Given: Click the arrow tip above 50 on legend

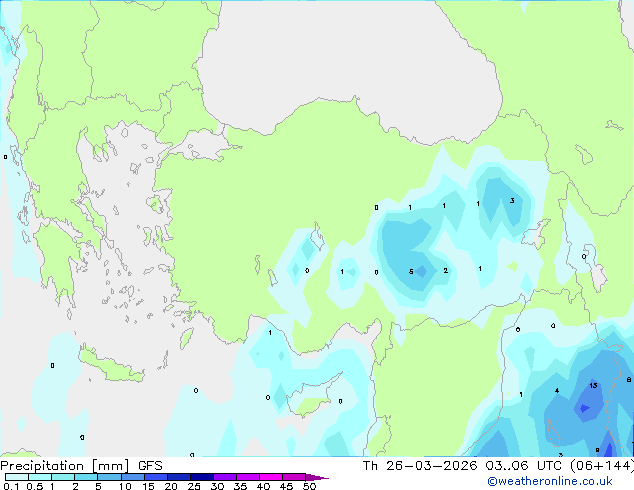Looking at the screenshot, I should (317, 477).
